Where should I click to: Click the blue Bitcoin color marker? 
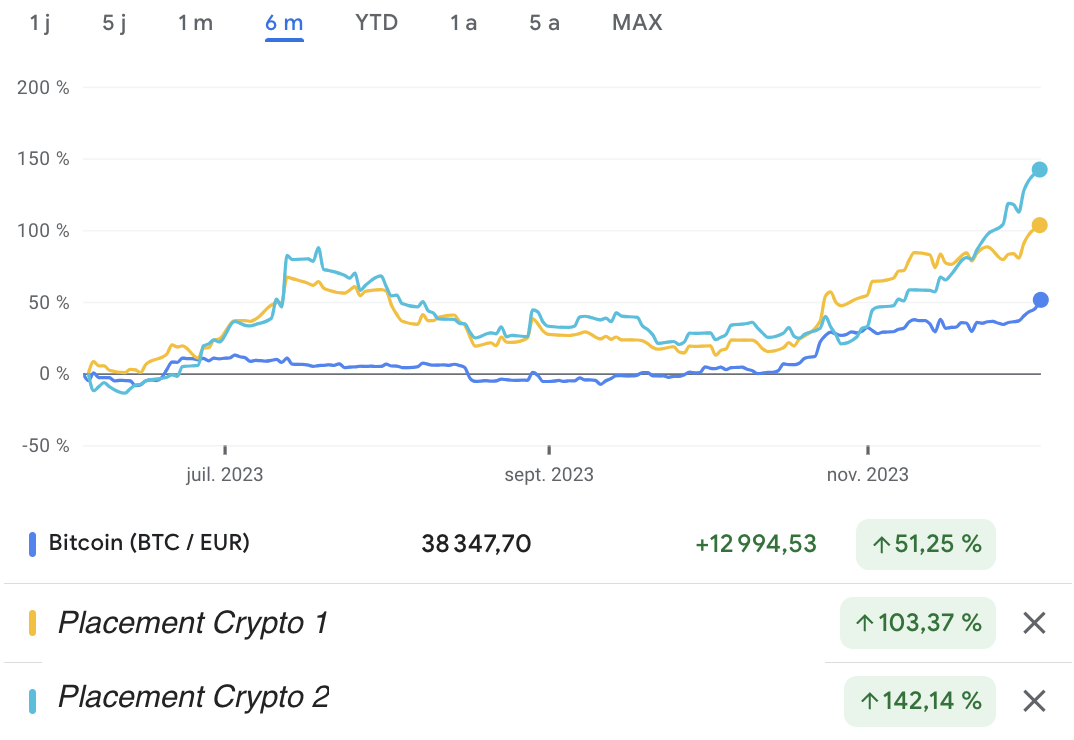(x=33, y=544)
